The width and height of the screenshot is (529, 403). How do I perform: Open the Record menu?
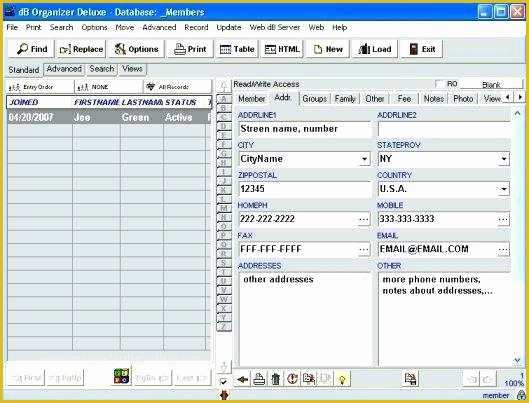coord(196,27)
